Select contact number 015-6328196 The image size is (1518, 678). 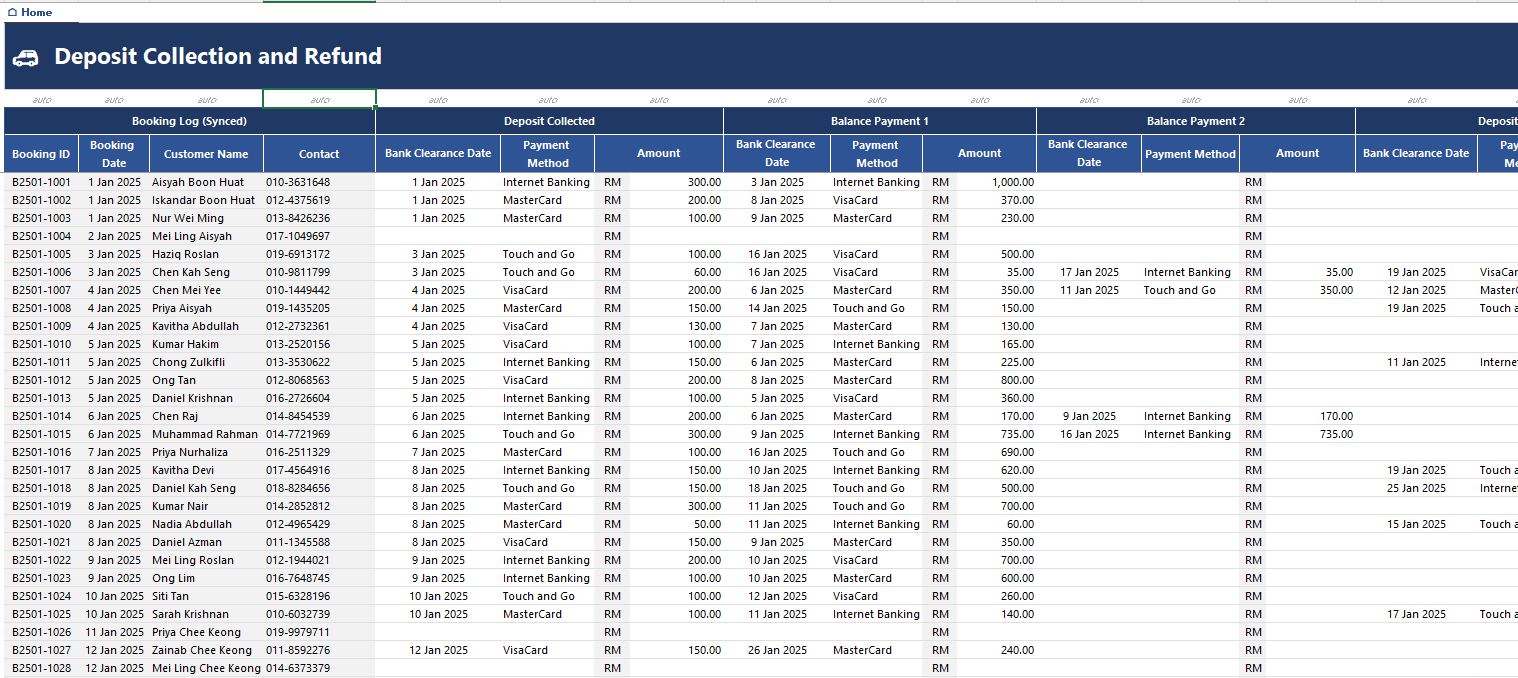[298, 596]
